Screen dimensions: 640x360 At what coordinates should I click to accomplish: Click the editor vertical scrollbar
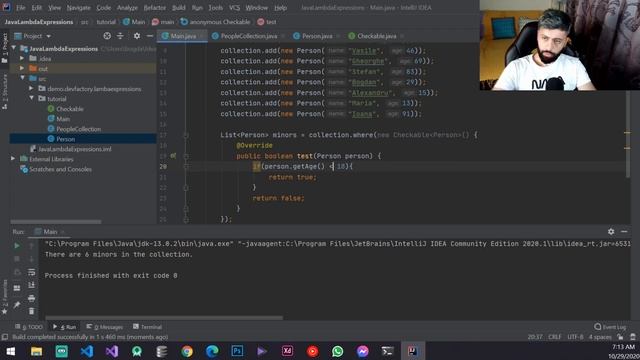pyautogui.click(x=627, y=135)
